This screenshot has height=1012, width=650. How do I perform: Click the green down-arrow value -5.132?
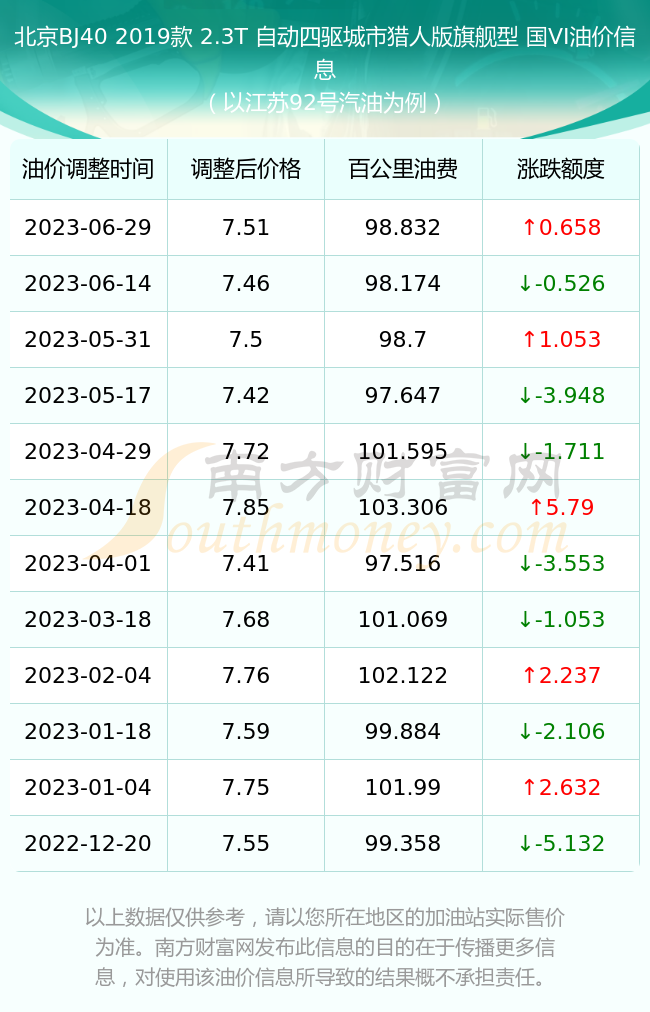tap(562, 843)
